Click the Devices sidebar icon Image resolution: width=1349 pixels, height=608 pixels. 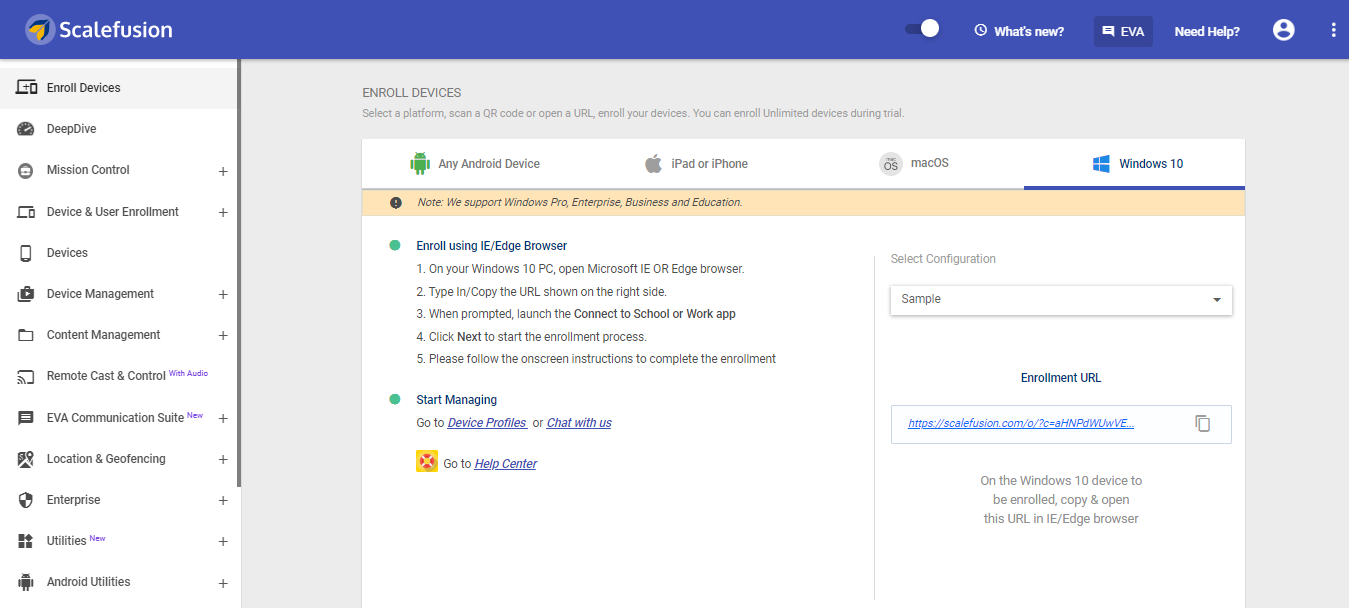click(24, 252)
